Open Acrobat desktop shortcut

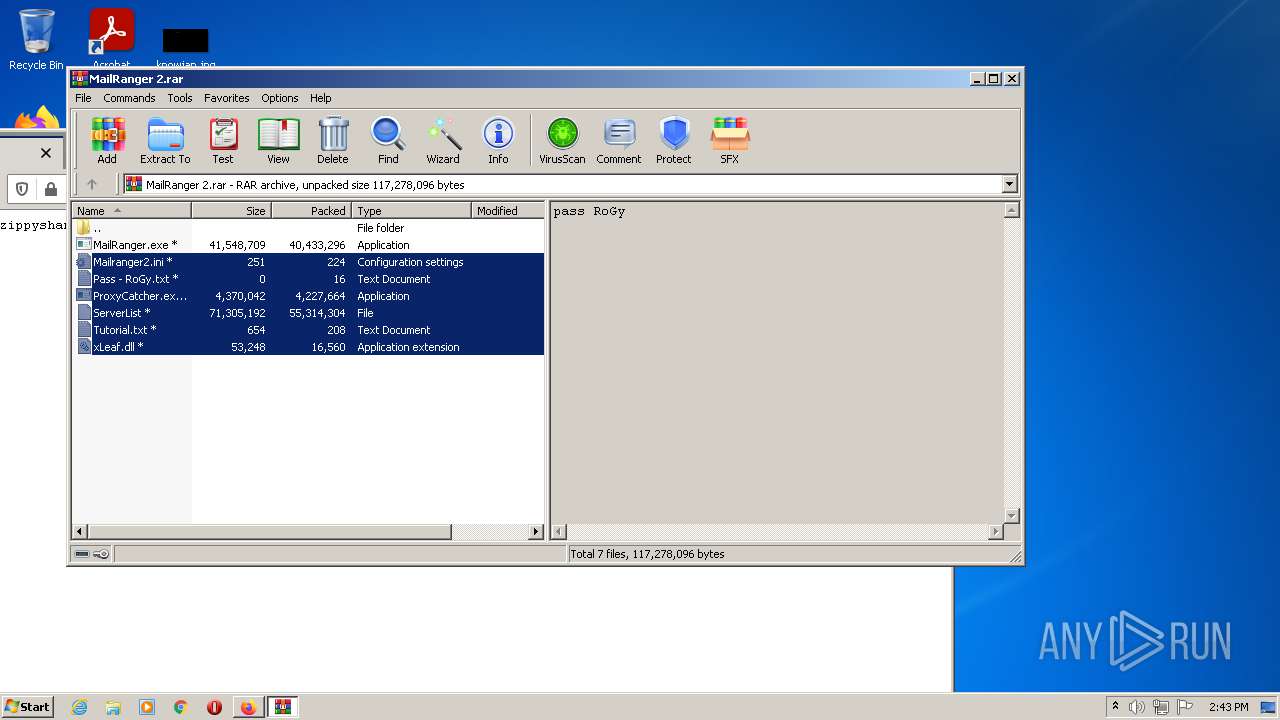[112, 38]
